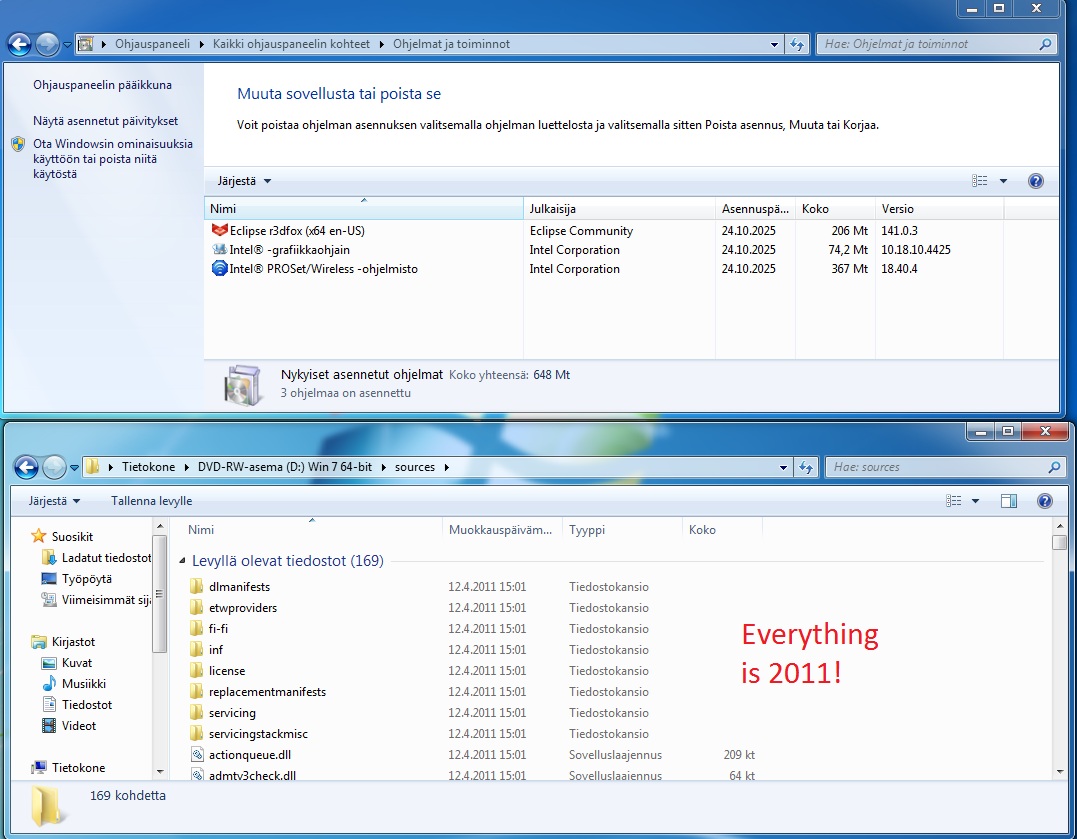Screen dimensions: 1077x839
Task: Click Back arrow in sources window
Action: [26, 467]
